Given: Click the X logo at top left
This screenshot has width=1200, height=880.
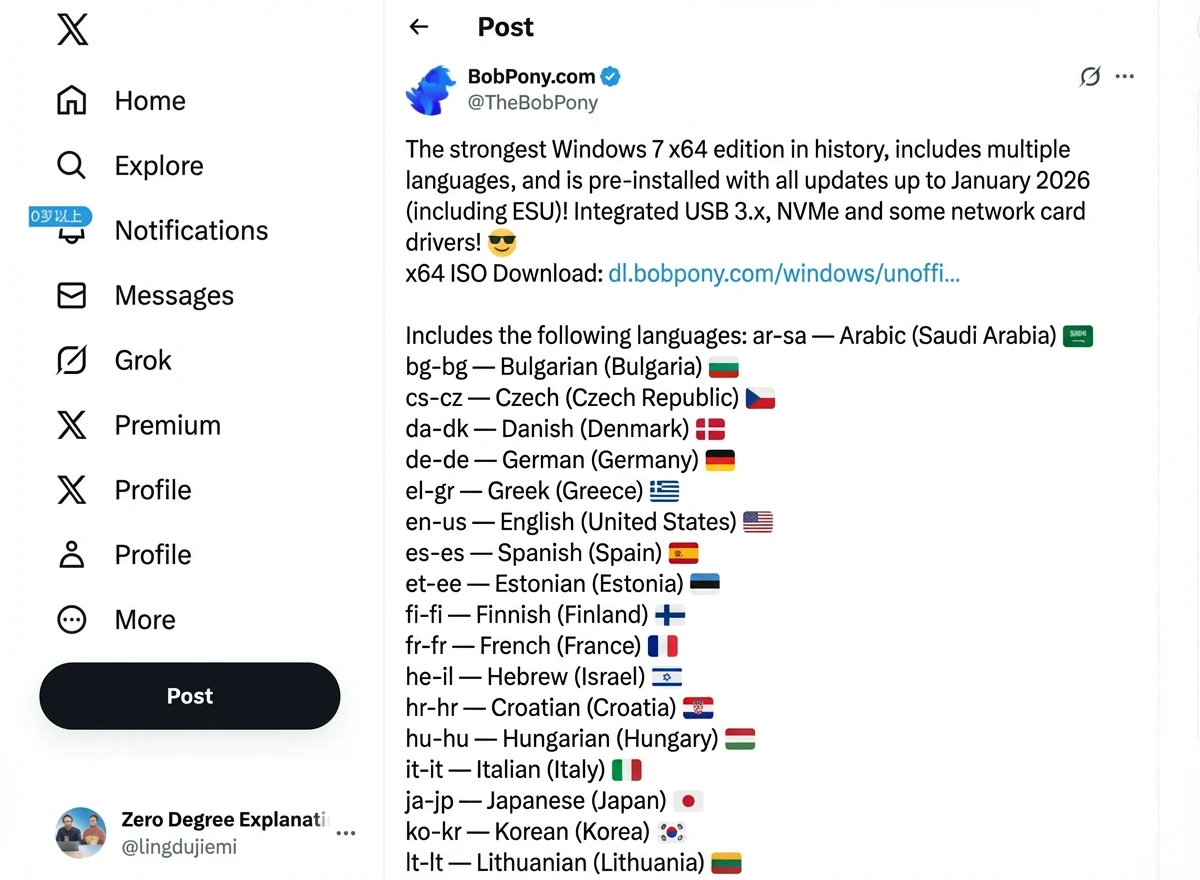Looking at the screenshot, I should coord(72,29).
